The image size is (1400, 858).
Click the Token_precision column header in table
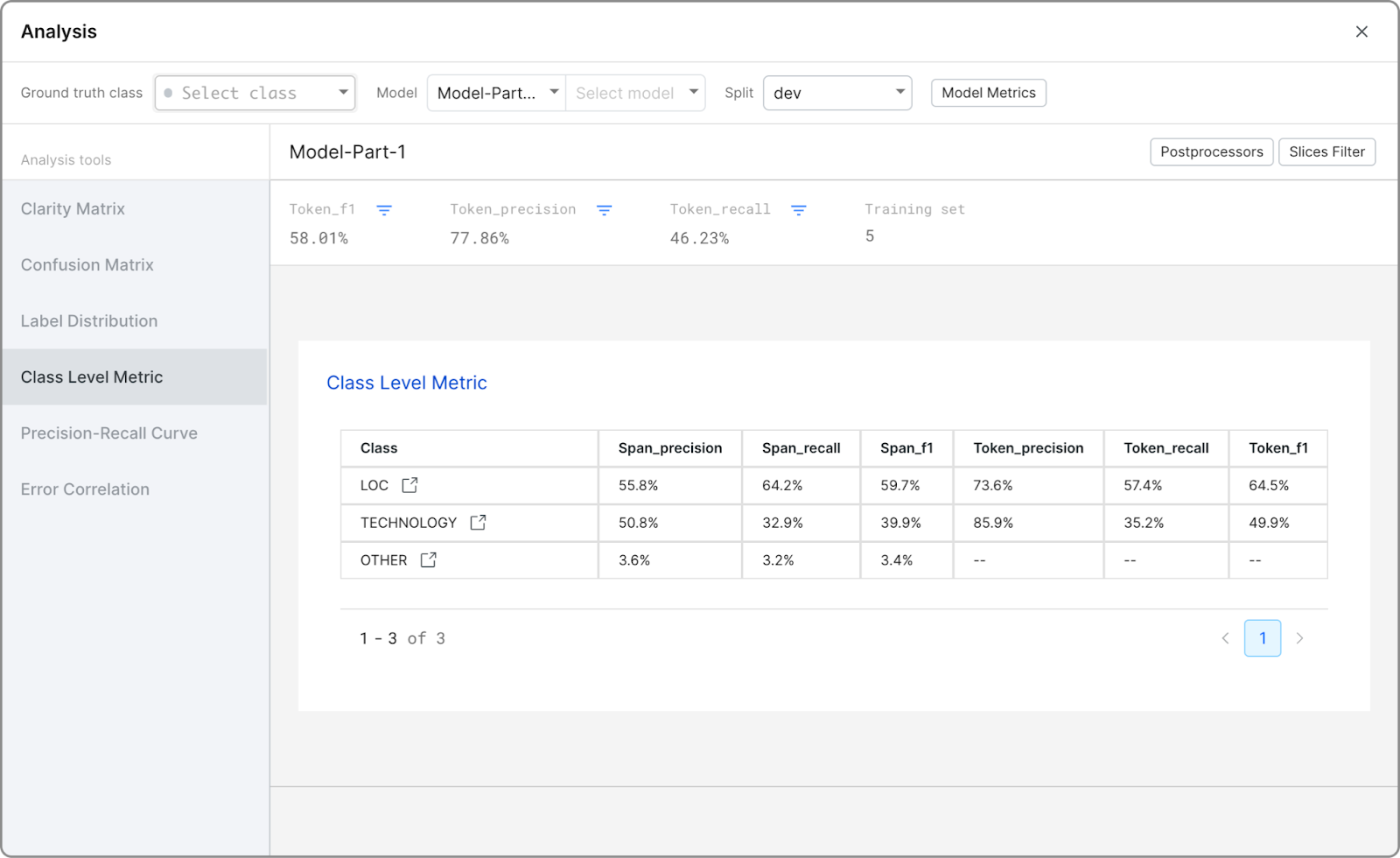[x=1028, y=448]
